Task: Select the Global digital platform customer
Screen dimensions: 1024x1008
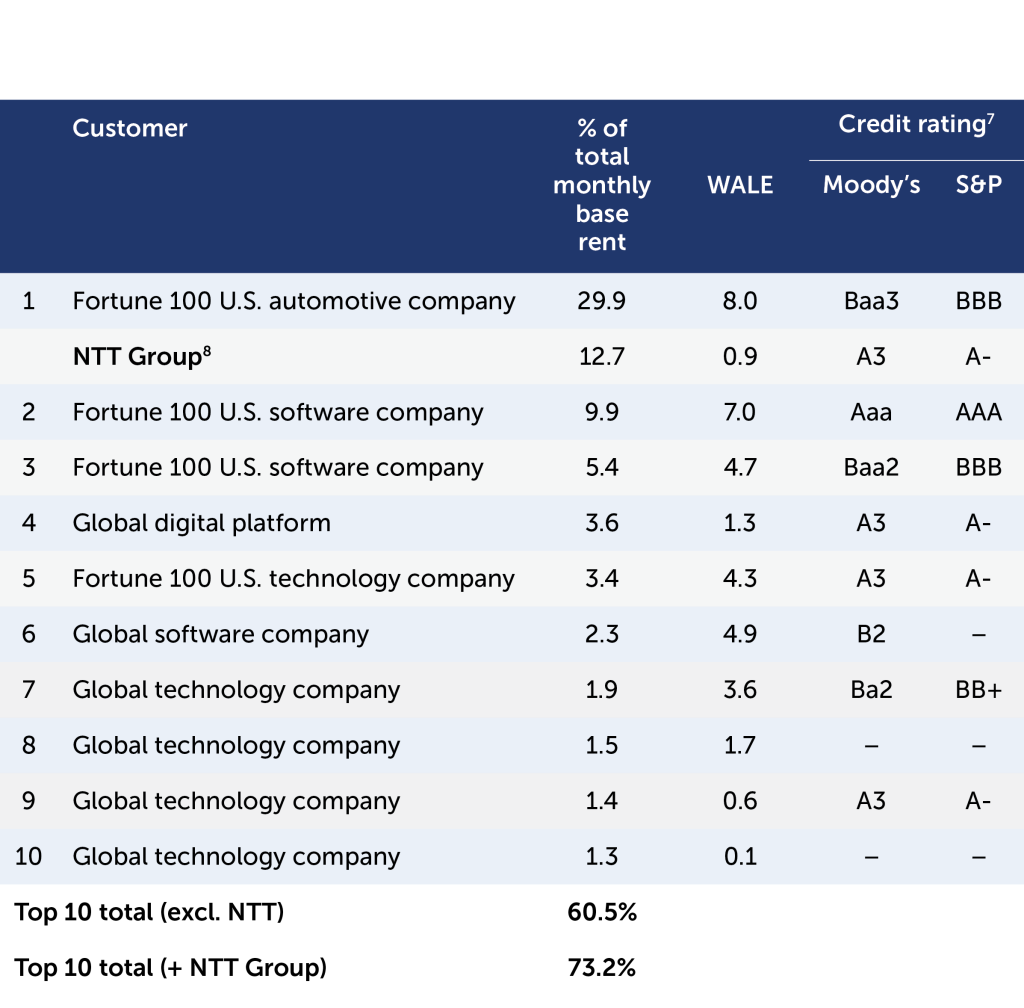Action: 201,523
